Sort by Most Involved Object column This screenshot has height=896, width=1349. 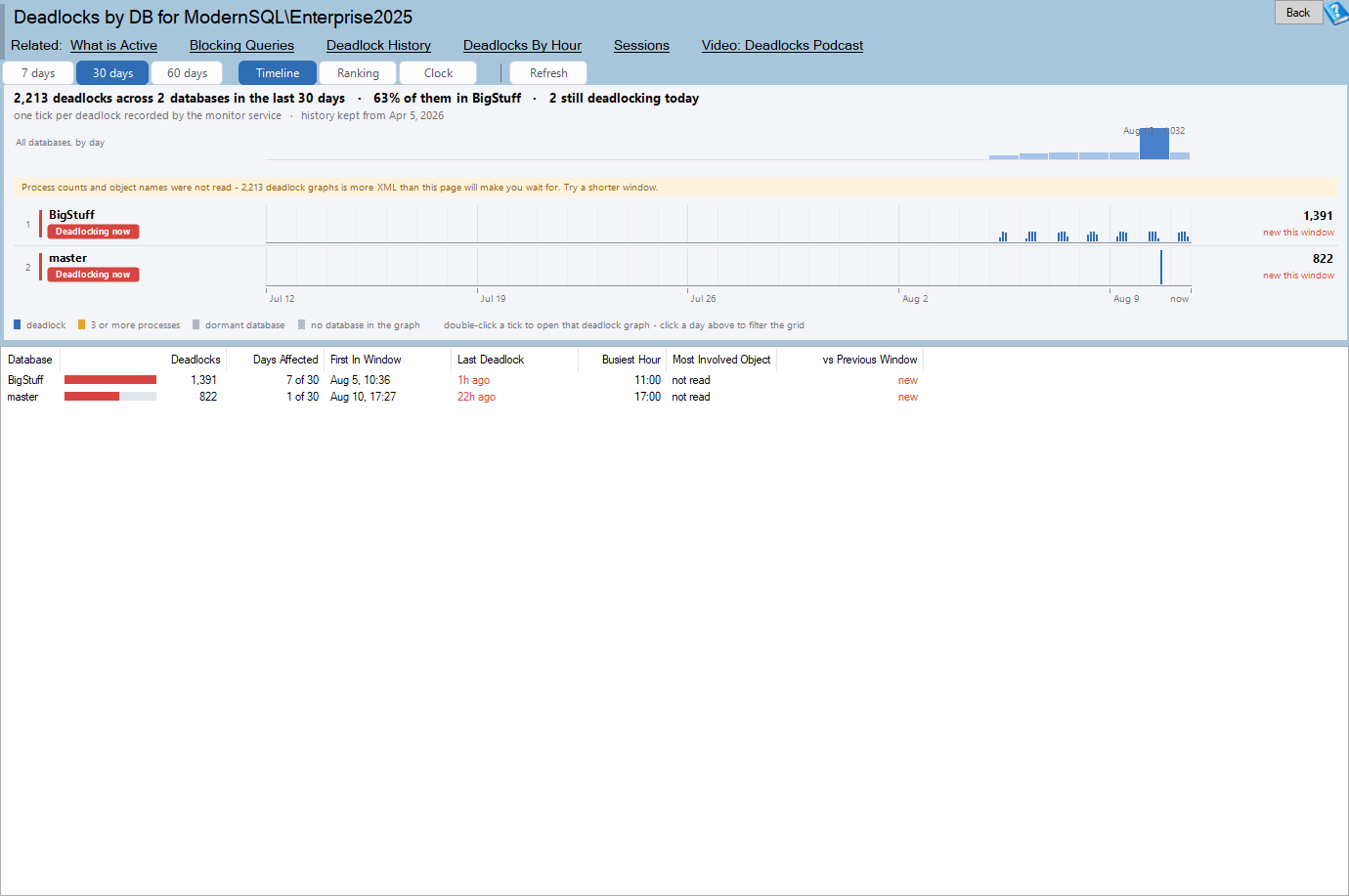[x=721, y=360]
